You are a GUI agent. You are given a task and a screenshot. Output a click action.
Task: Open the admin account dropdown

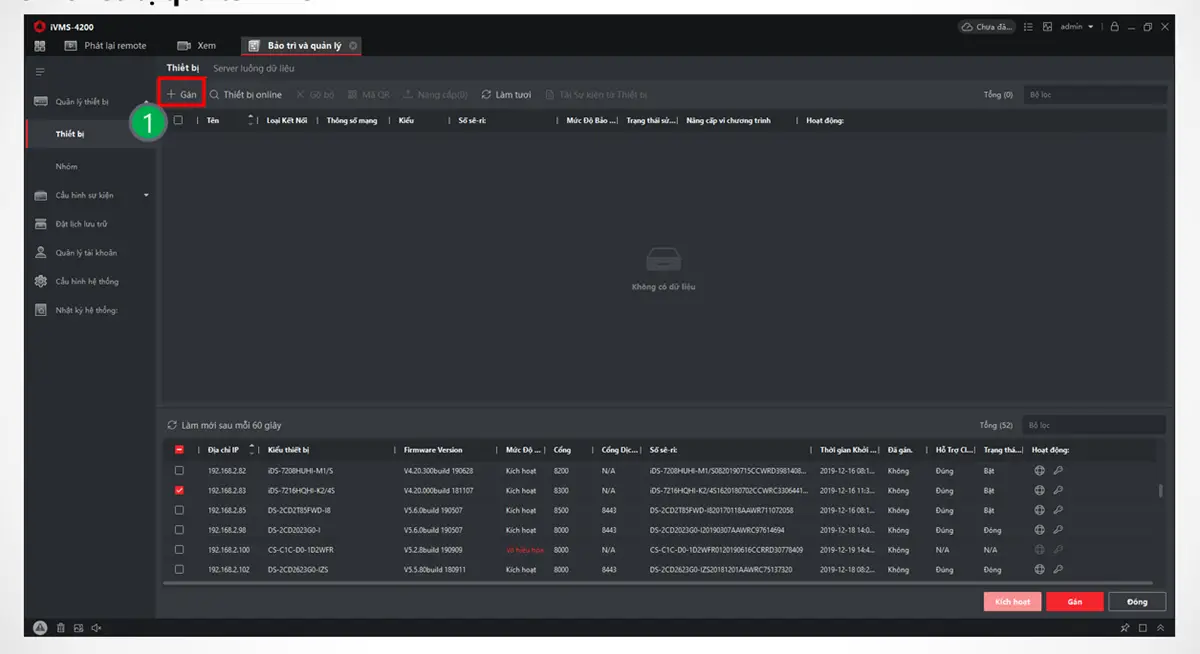pyautogui.click(x=1076, y=27)
